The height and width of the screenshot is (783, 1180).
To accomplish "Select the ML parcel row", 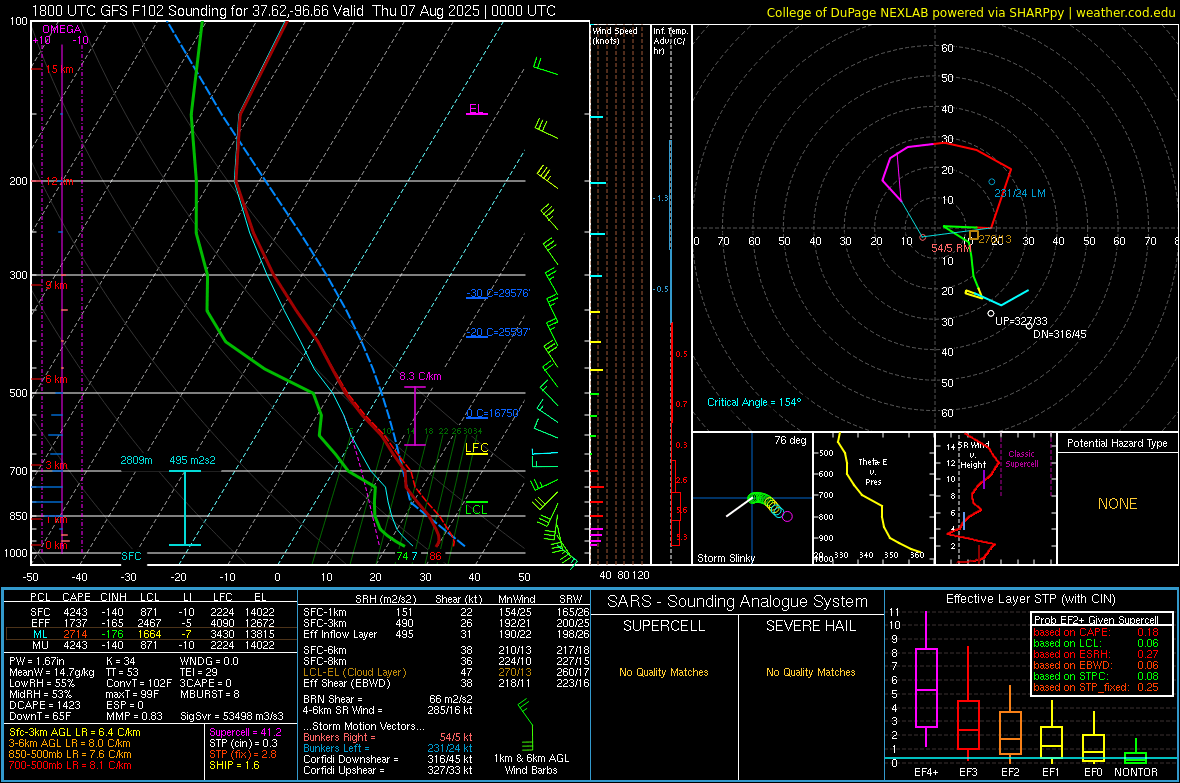I will [150, 635].
